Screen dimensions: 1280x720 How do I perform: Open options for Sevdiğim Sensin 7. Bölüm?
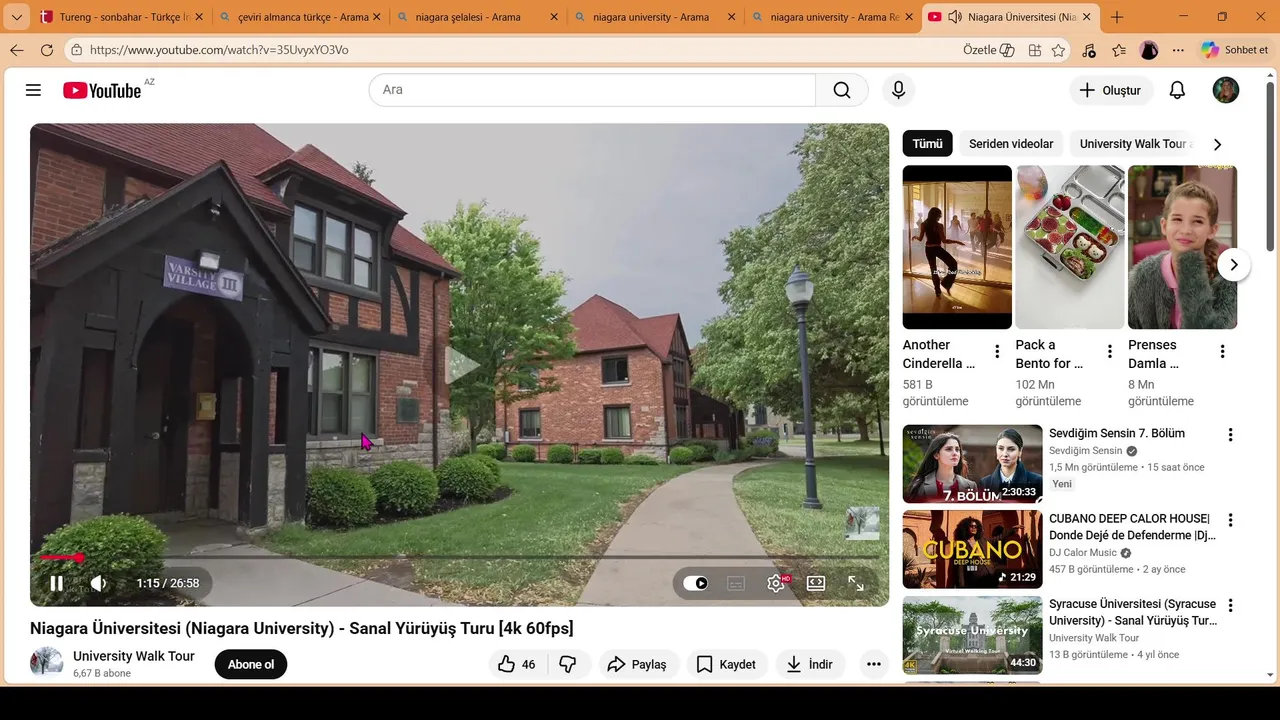click(1231, 435)
